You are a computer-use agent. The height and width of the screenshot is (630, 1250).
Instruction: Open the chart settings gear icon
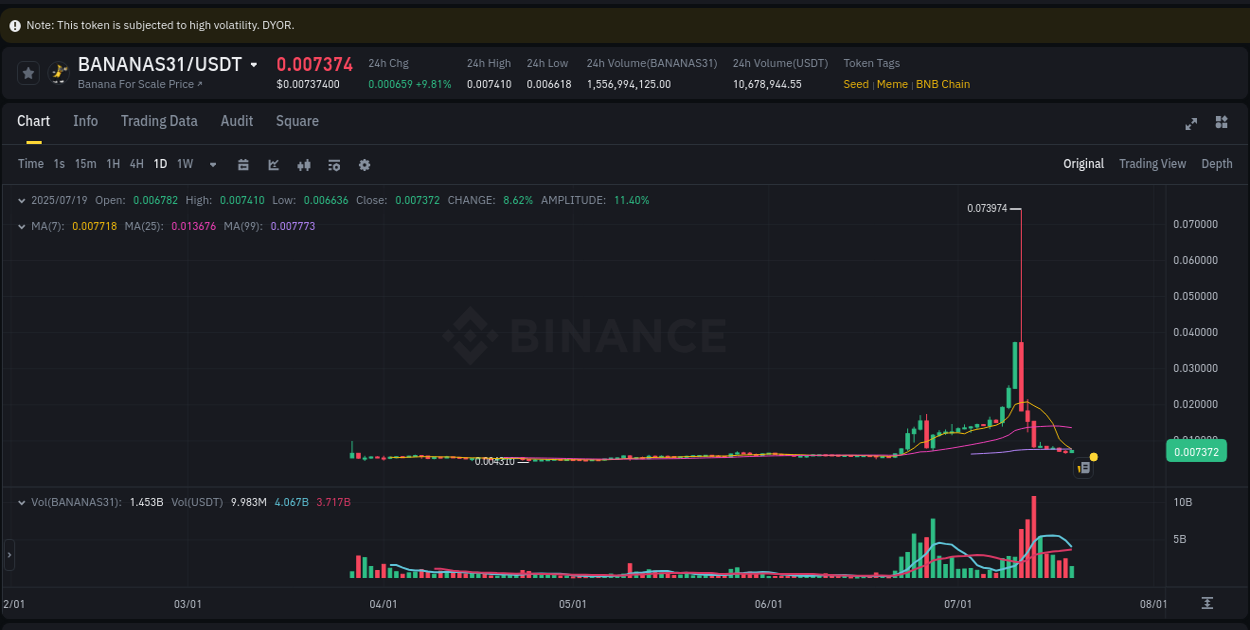click(x=364, y=163)
